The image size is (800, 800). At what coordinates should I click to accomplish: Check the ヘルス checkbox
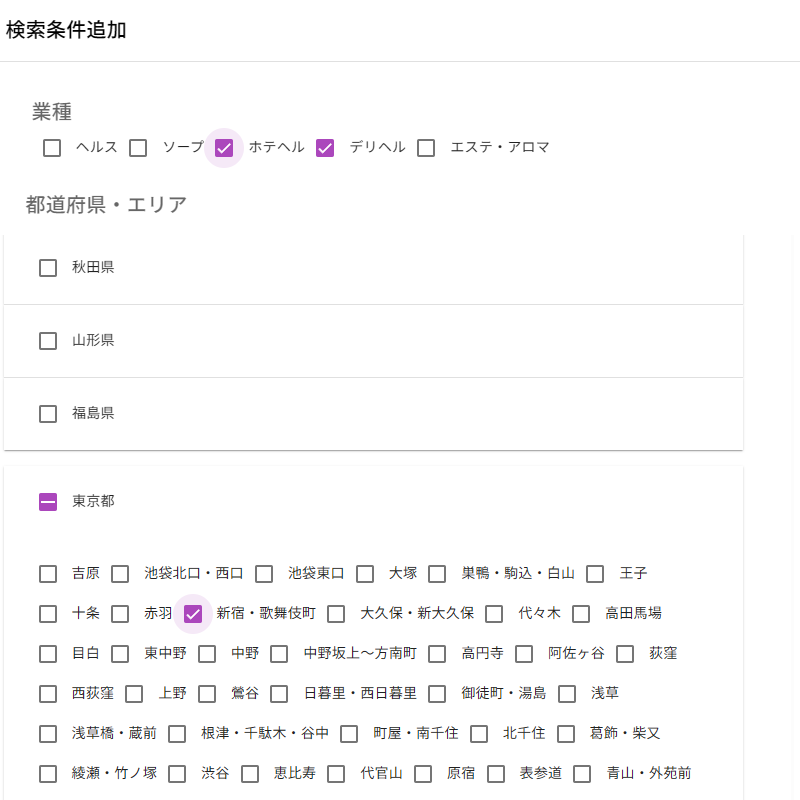(x=52, y=148)
